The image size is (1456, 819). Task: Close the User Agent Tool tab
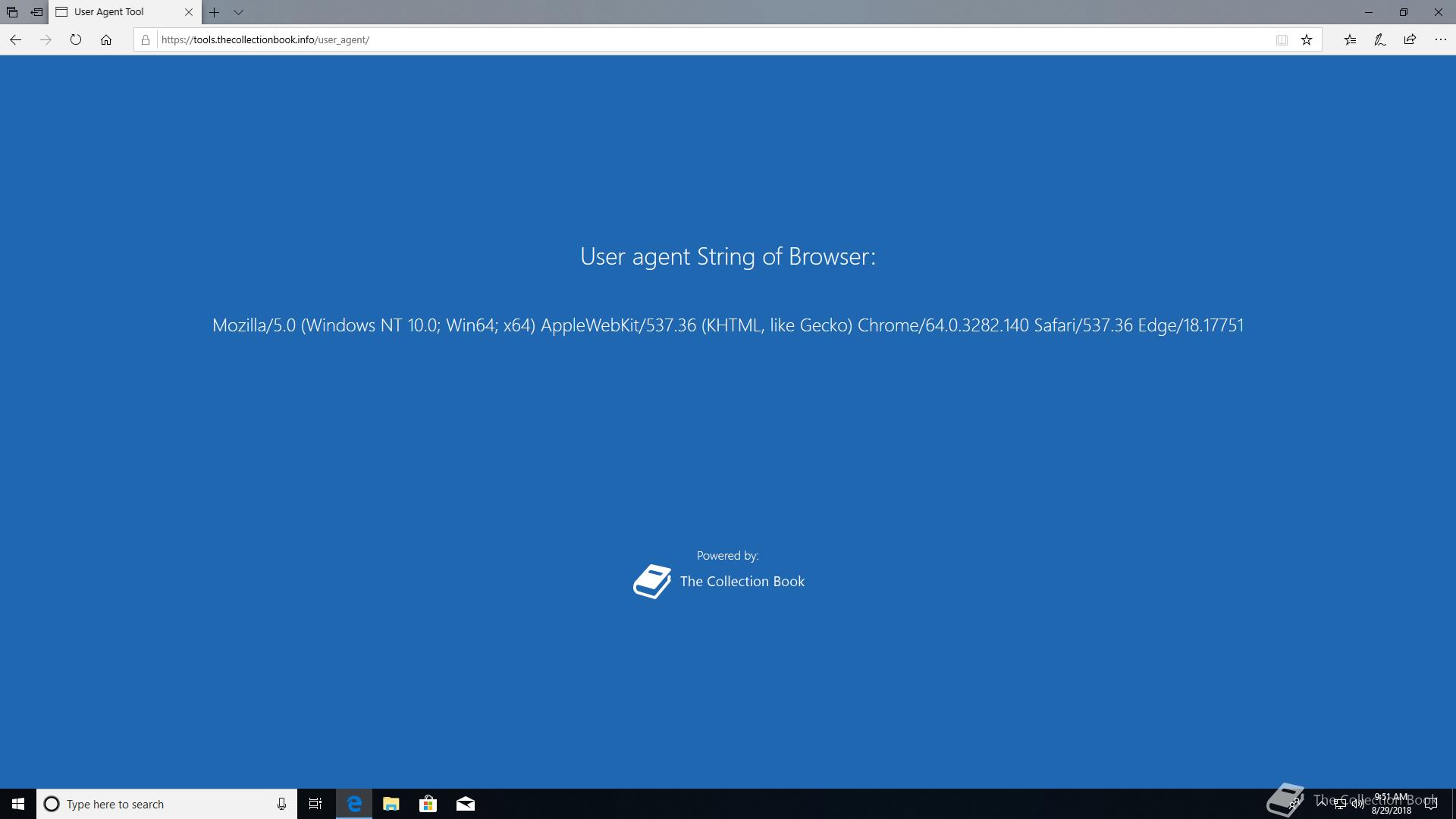pos(189,12)
